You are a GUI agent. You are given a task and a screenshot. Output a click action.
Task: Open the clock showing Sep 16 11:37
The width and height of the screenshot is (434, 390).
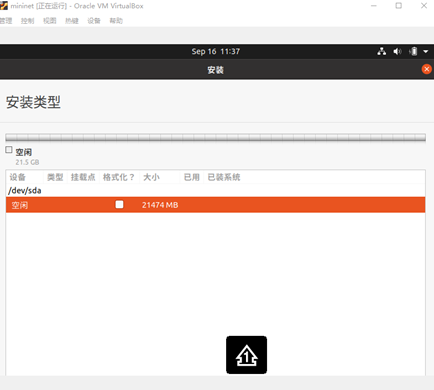[215, 51]
